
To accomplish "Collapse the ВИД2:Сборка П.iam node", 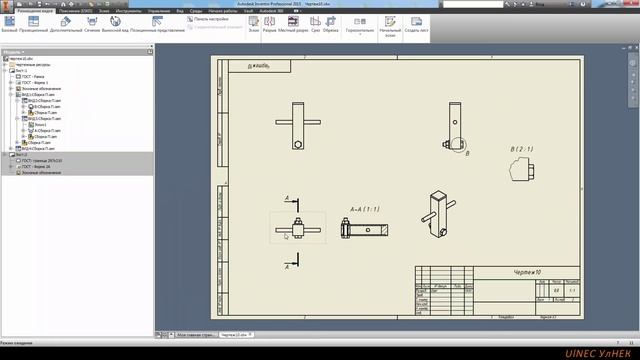I will (x=17, y=100).
